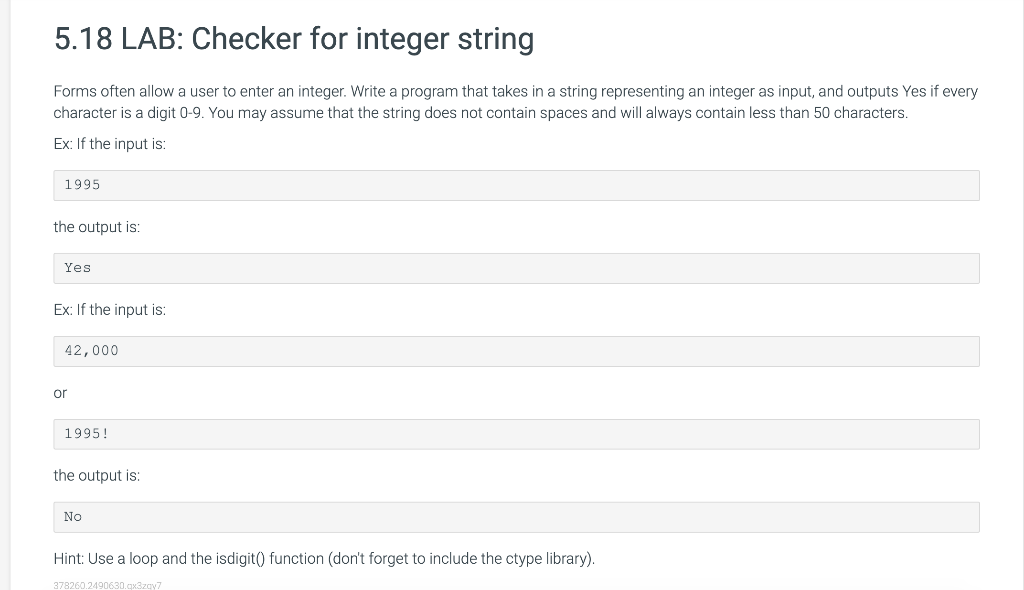
Task: Click the text '1995' inside first box
Action: click(x=82, y=185)
